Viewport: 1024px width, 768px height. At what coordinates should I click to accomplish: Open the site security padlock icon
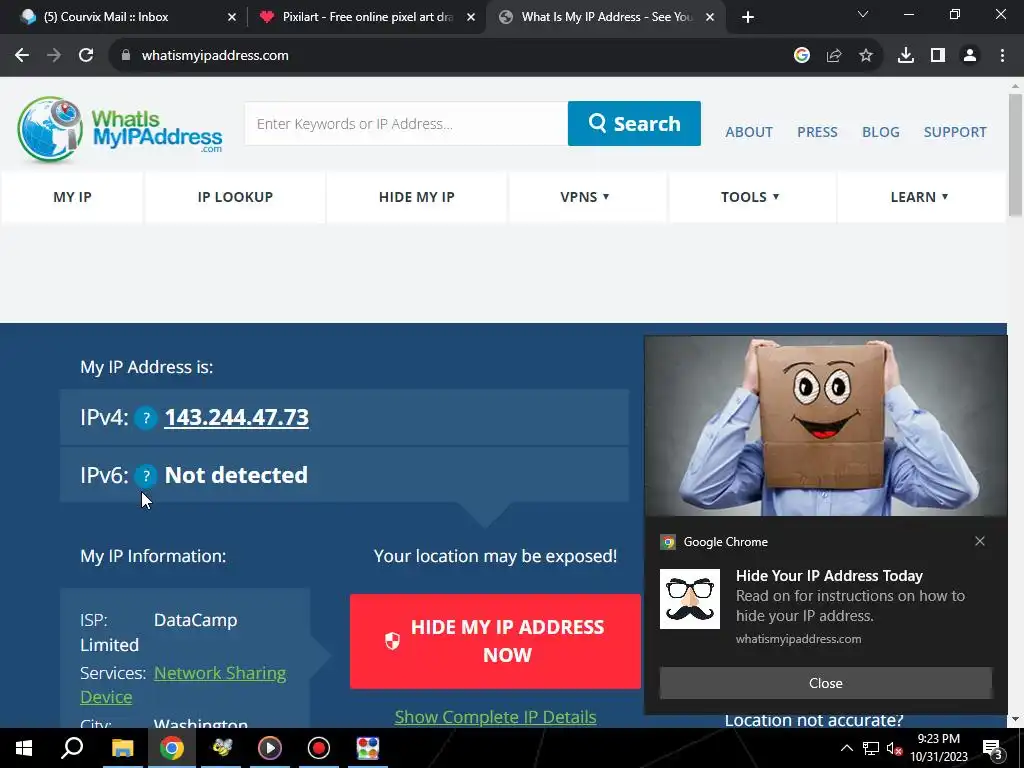[126, 56]
